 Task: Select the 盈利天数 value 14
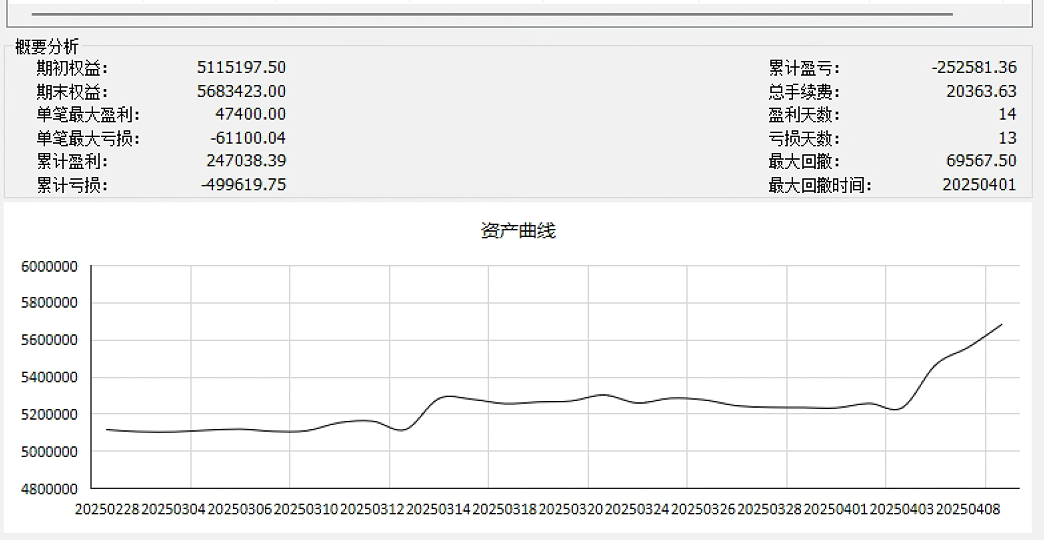[x=1006, y=115]
